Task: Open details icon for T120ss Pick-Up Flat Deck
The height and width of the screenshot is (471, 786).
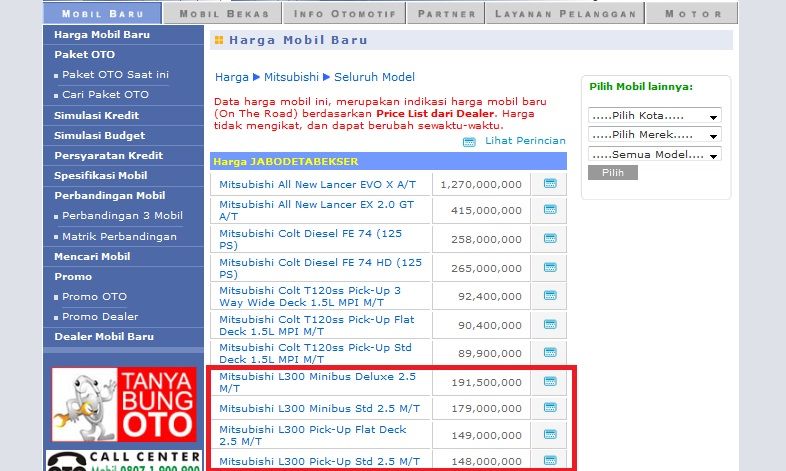Action: (x=550, y=325)
